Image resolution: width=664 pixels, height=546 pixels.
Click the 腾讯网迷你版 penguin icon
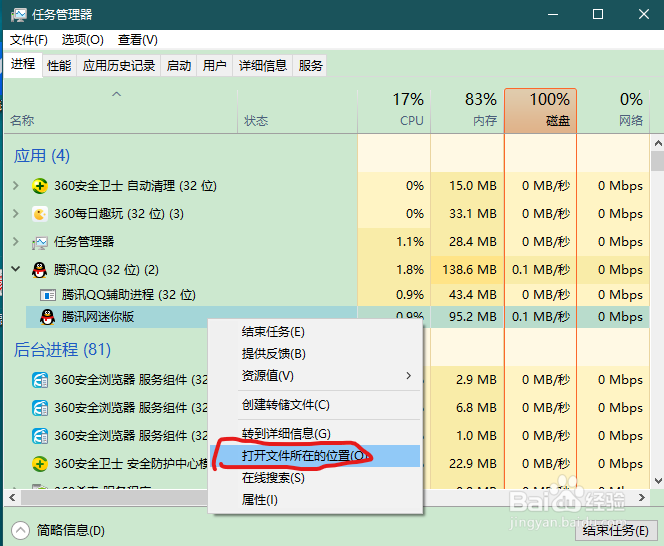(47, 317)
